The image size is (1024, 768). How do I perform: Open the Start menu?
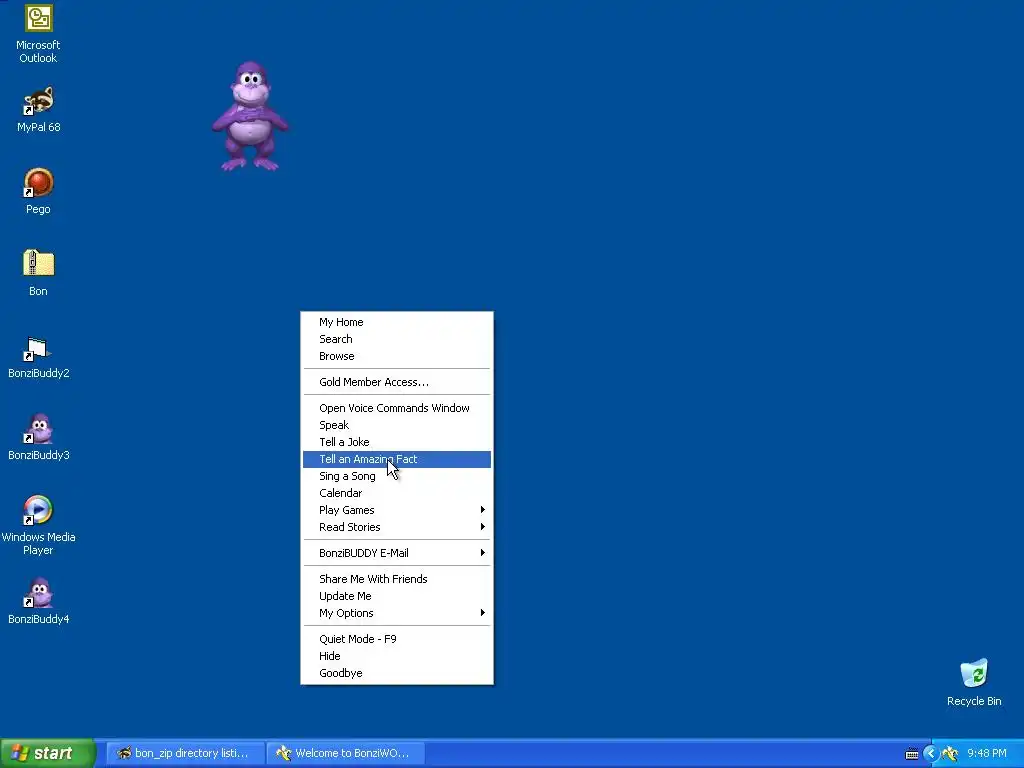tap(48, 753)
